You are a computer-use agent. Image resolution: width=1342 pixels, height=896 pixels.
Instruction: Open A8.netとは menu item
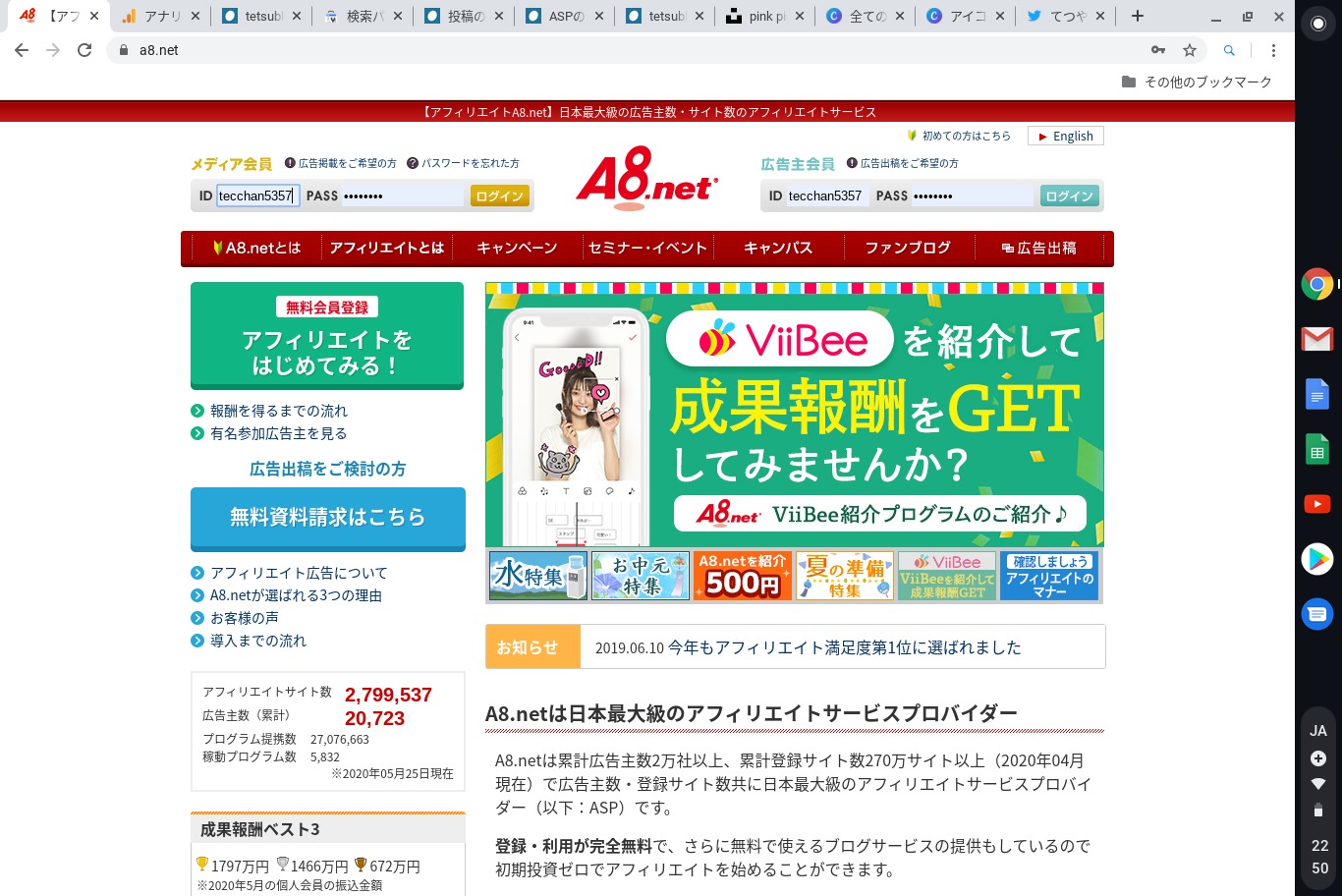pyautogui.click(x=257, y=248)
